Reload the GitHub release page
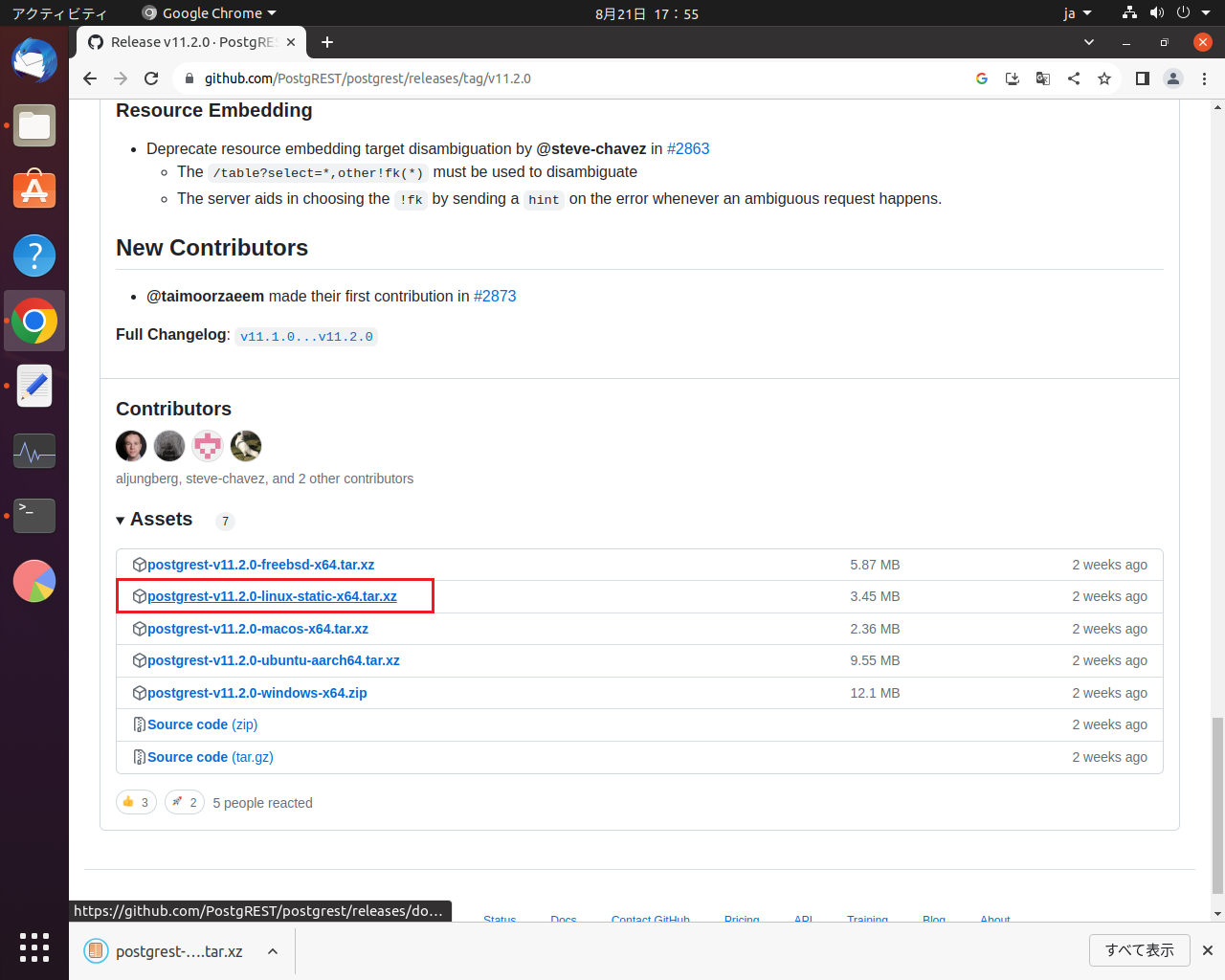Image resolution: width=1225 pixels, height=980 pixels. coord(151,78)
